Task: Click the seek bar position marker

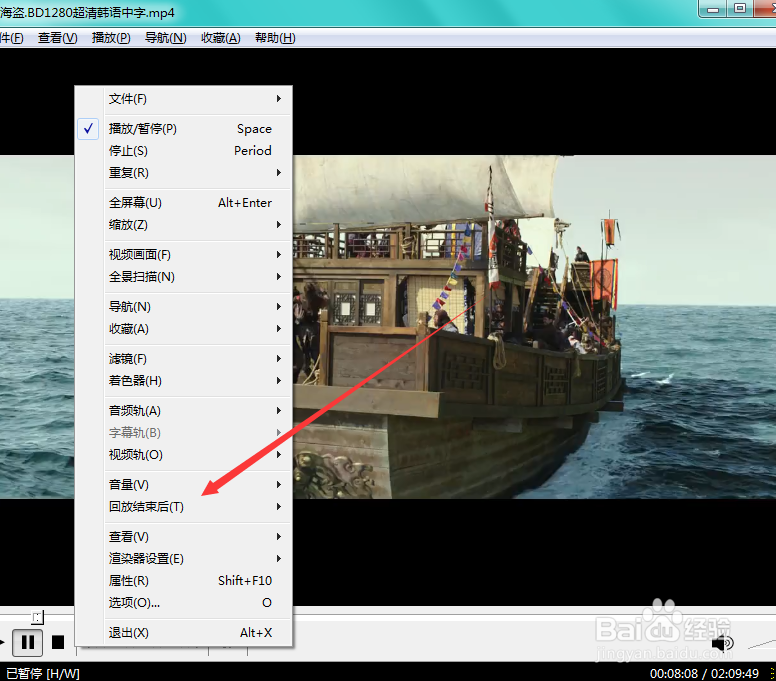Action: click(37, 617)
